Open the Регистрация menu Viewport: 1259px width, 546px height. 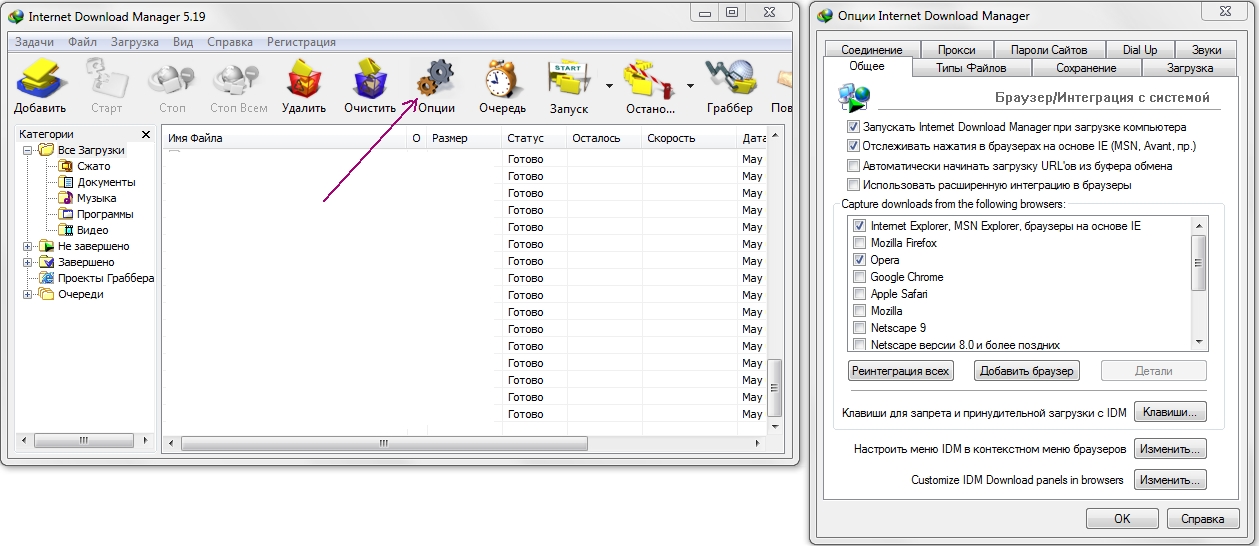(301, 42)
